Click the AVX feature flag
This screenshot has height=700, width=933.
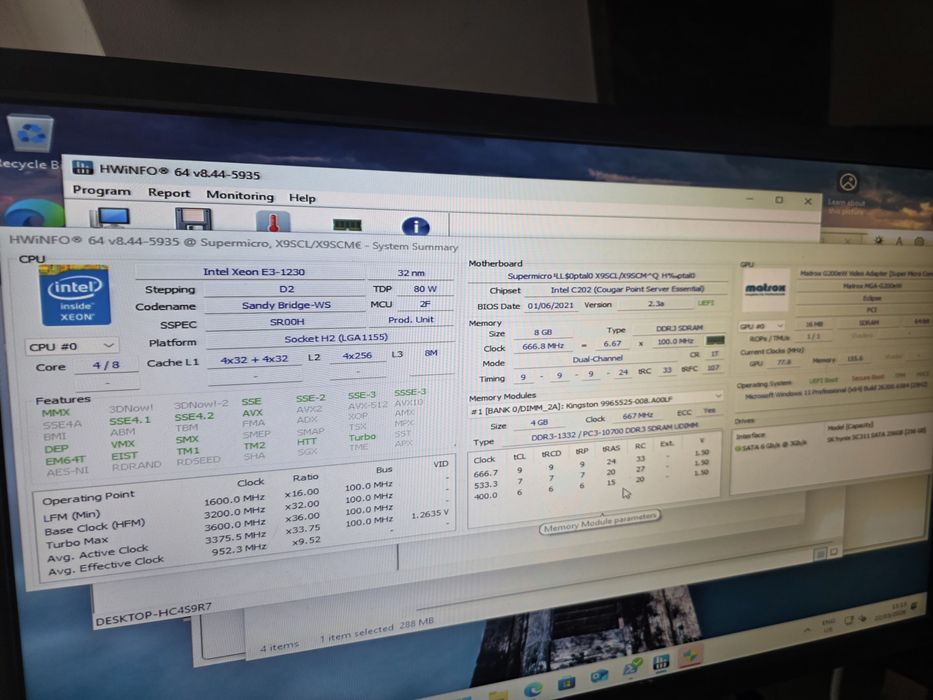[x=252, y=412]
